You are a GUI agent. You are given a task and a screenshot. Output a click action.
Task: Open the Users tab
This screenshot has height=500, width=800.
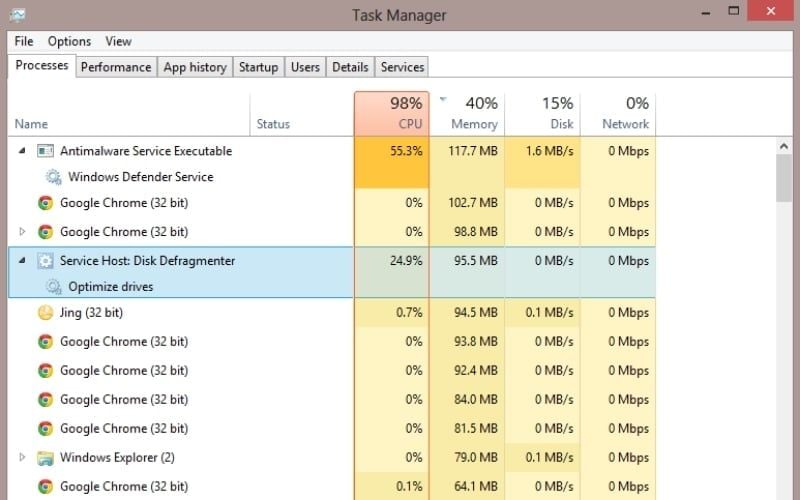[x=305, y=67]
